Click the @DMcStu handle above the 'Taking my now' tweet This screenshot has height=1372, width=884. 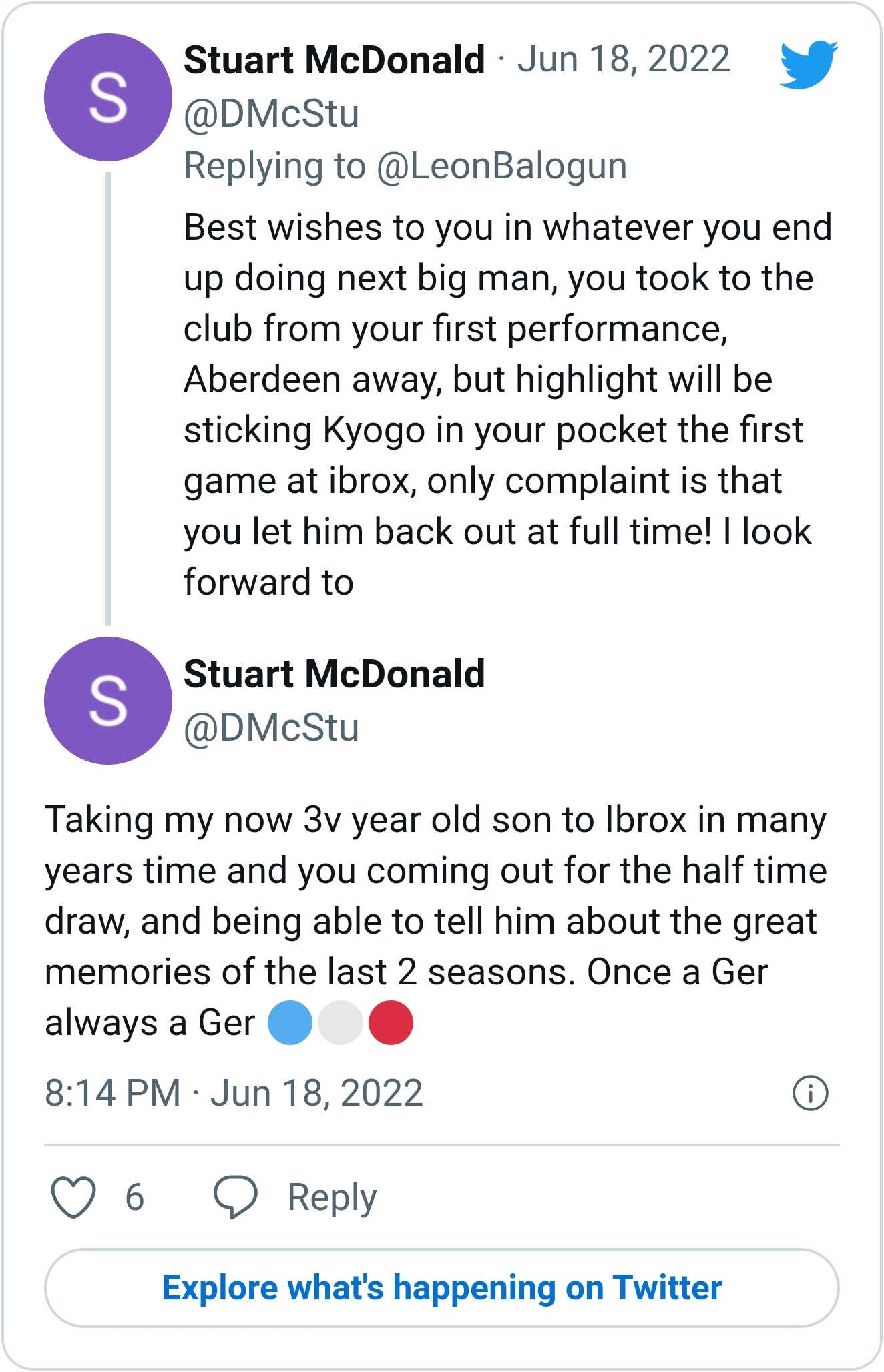pyautogui.click(x=271, y=728)
